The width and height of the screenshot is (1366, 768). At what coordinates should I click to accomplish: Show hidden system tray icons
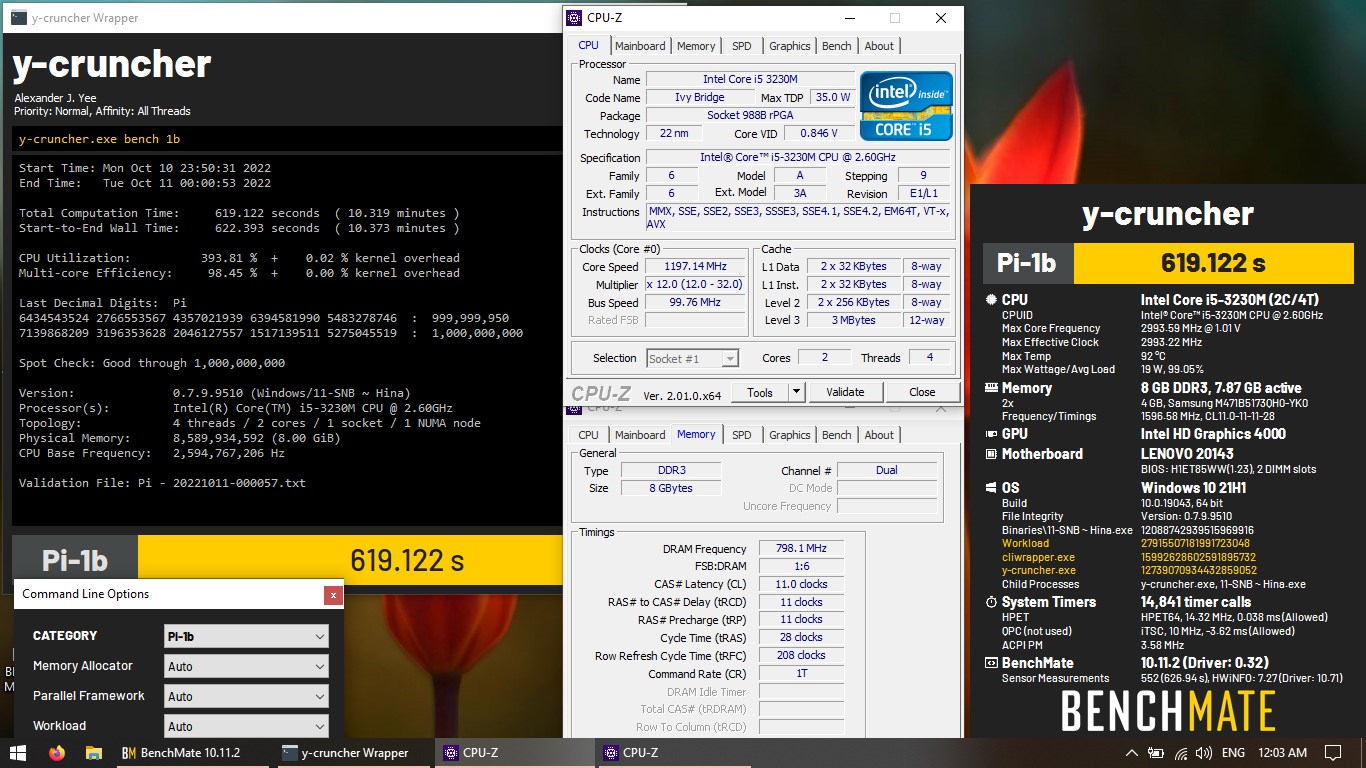[1132, 753]
